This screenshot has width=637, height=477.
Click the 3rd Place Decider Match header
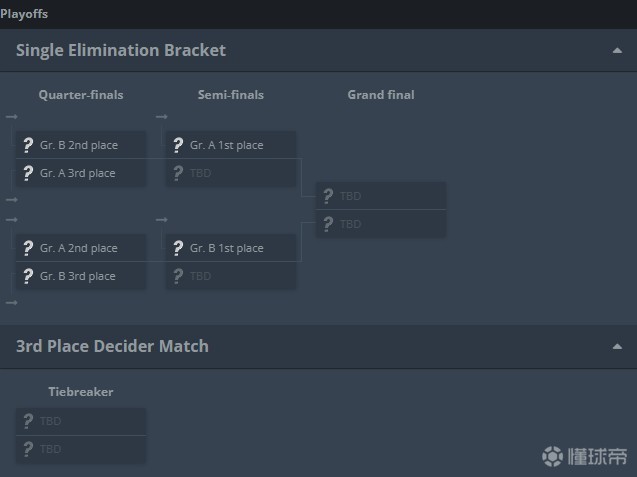point(112,346)
